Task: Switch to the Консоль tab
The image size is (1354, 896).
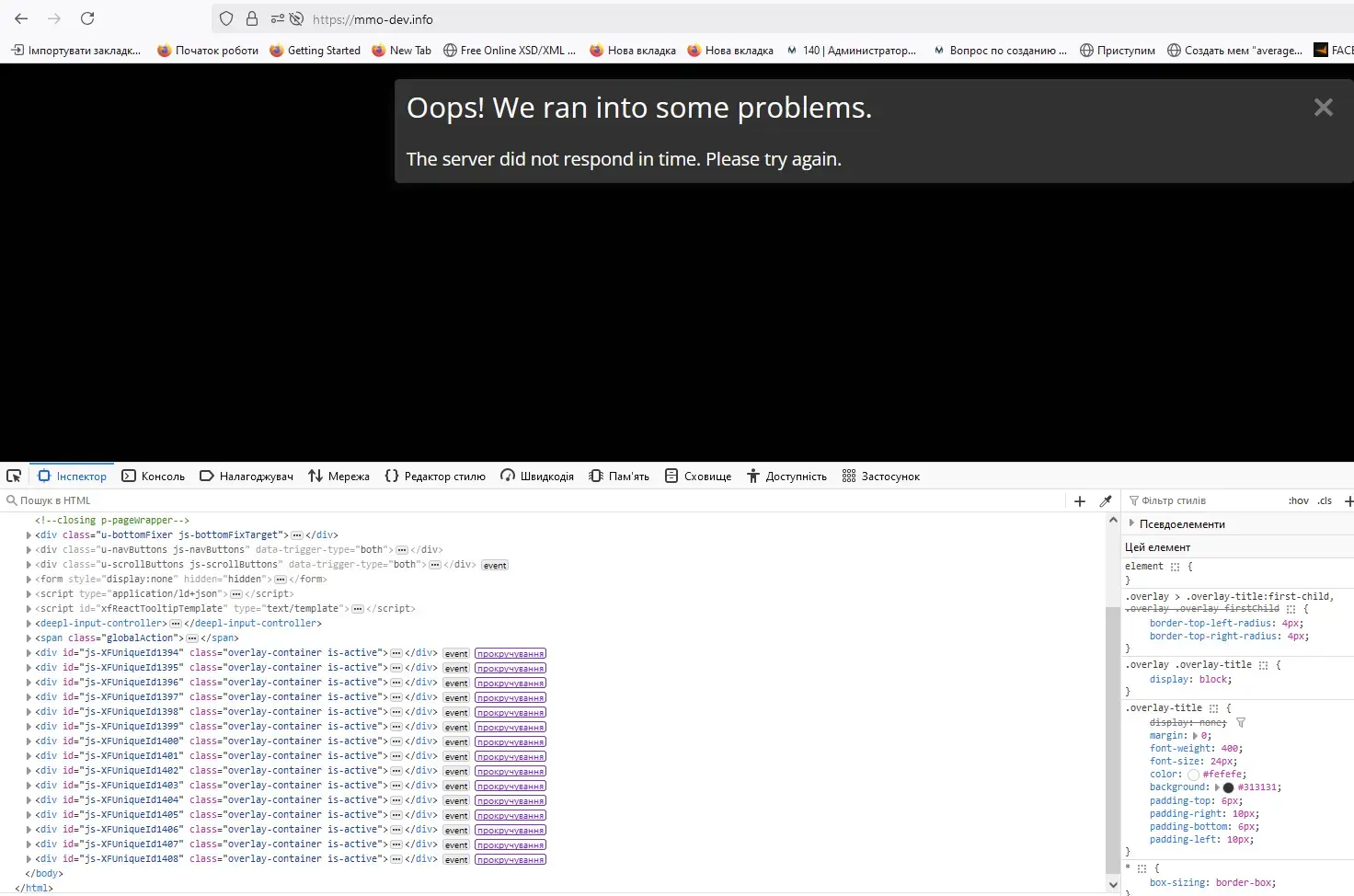Action: (154, 476)
